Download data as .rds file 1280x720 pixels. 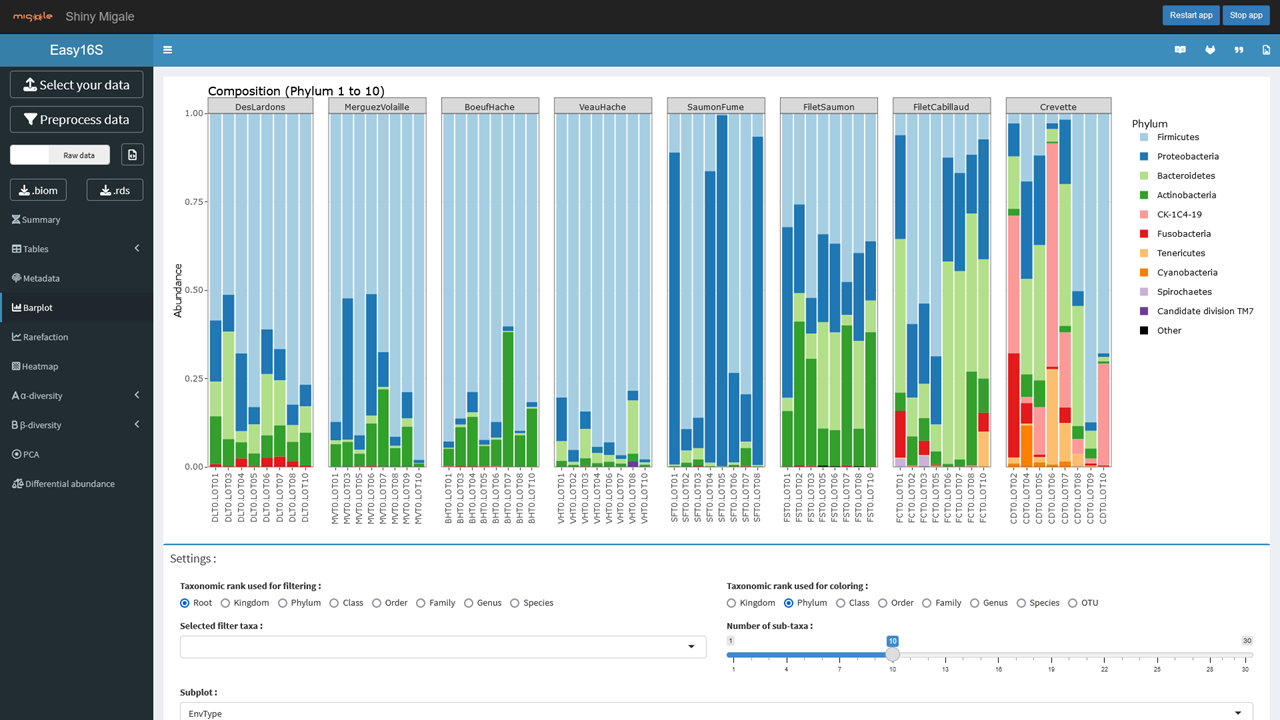[x=115, y=190]
